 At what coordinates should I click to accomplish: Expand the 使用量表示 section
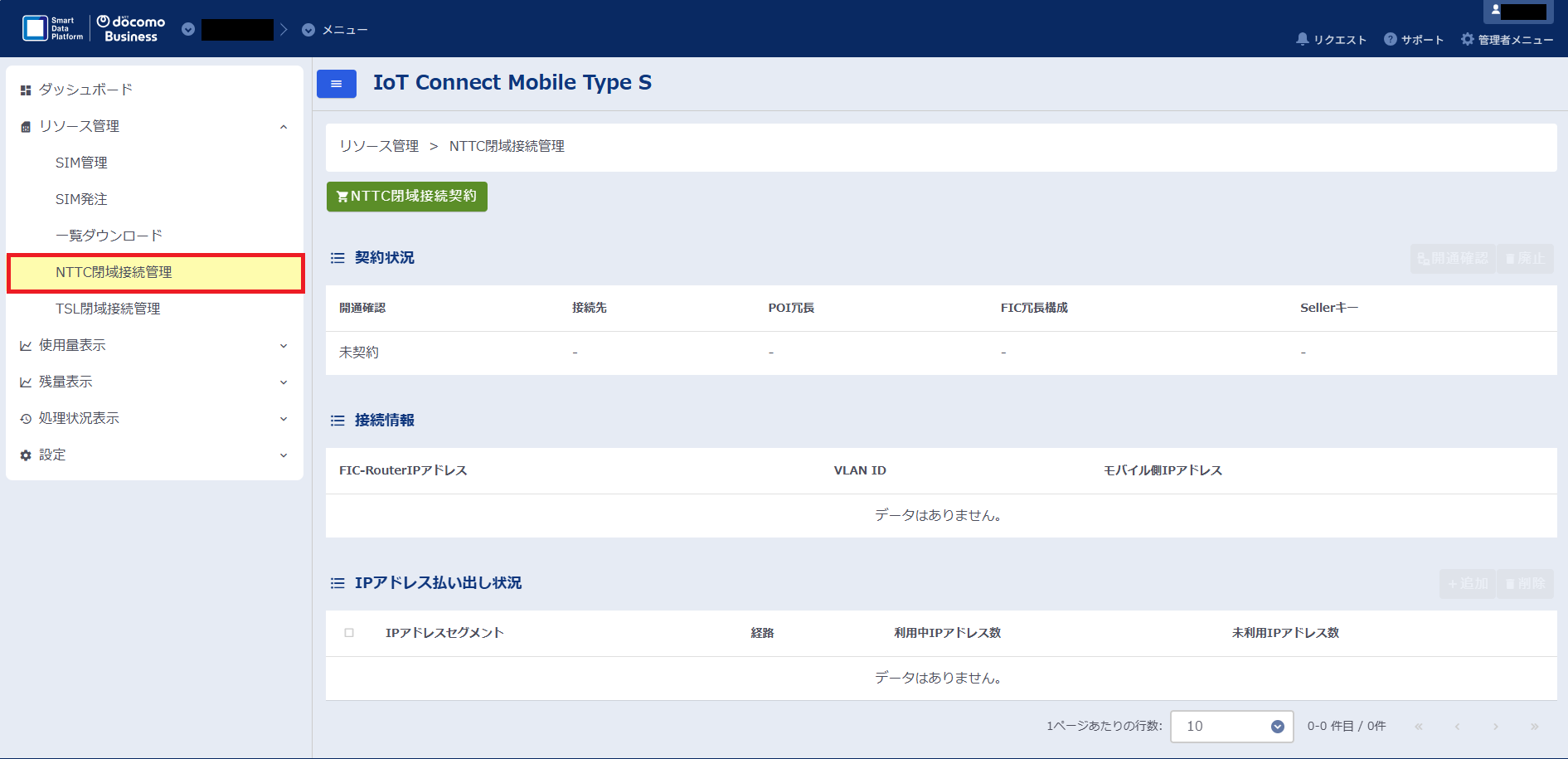[x=284, y=346]
